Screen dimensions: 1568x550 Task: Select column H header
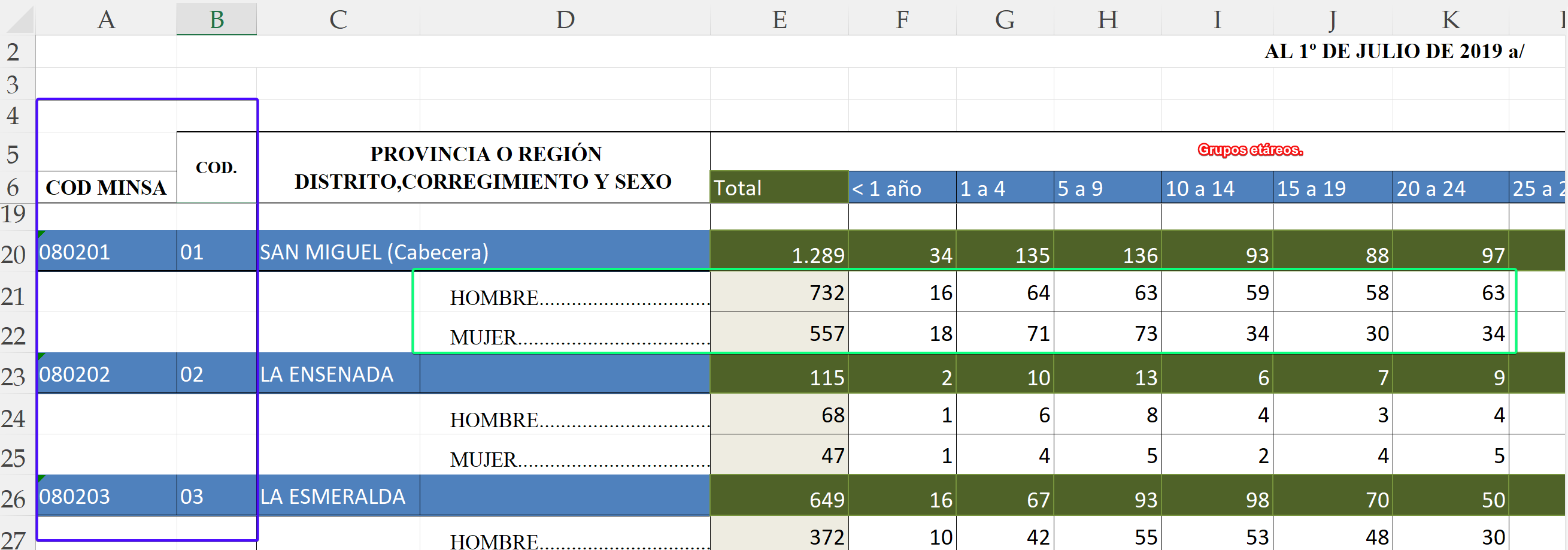tap(1107, 20)
